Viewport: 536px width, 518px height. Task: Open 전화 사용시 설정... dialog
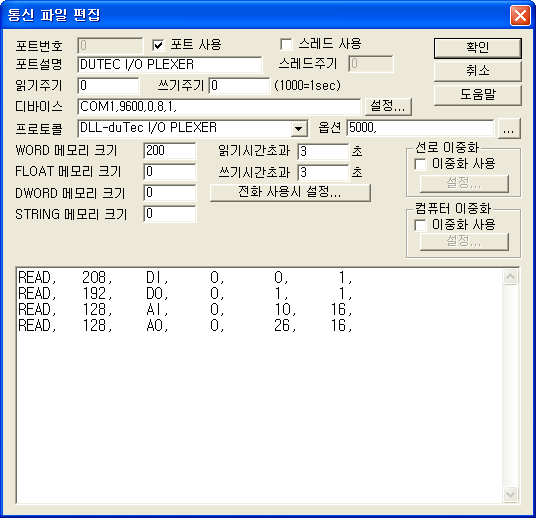(290, 192)
